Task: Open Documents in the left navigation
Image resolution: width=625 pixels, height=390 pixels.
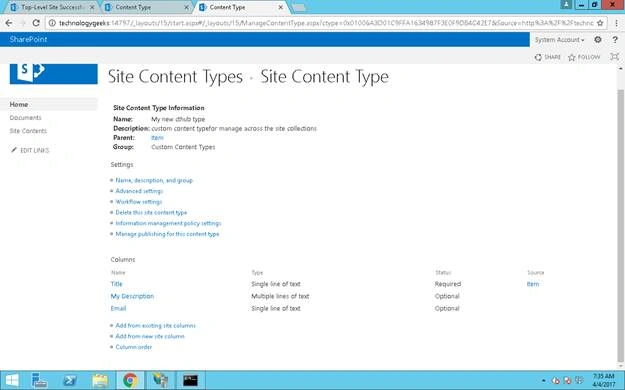Action: pos(26,118)
